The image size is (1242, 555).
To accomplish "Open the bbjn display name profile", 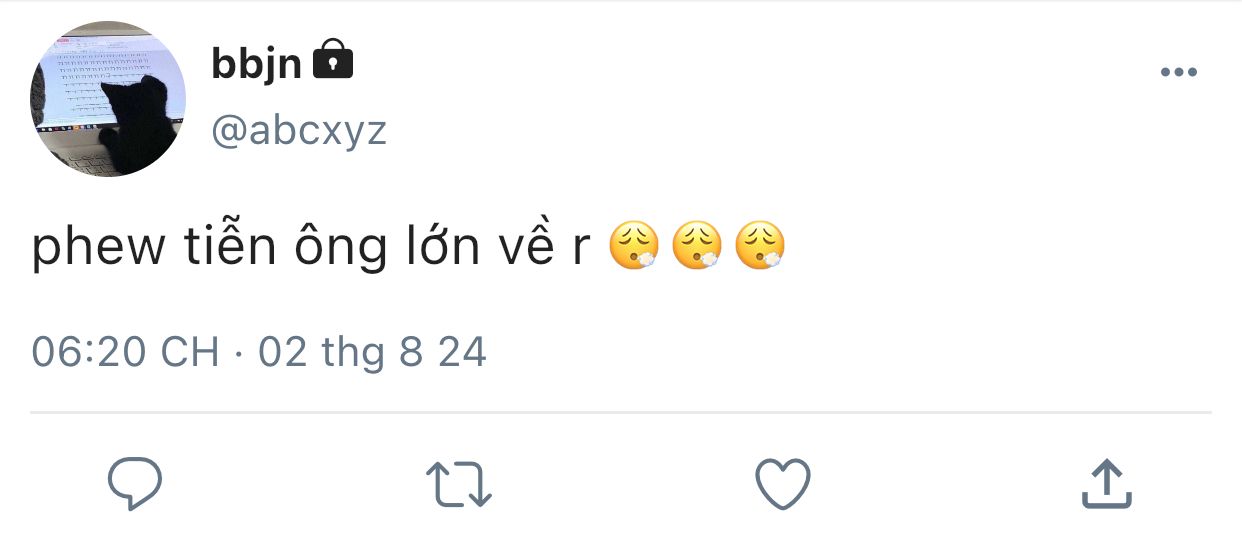I will 256,64.
